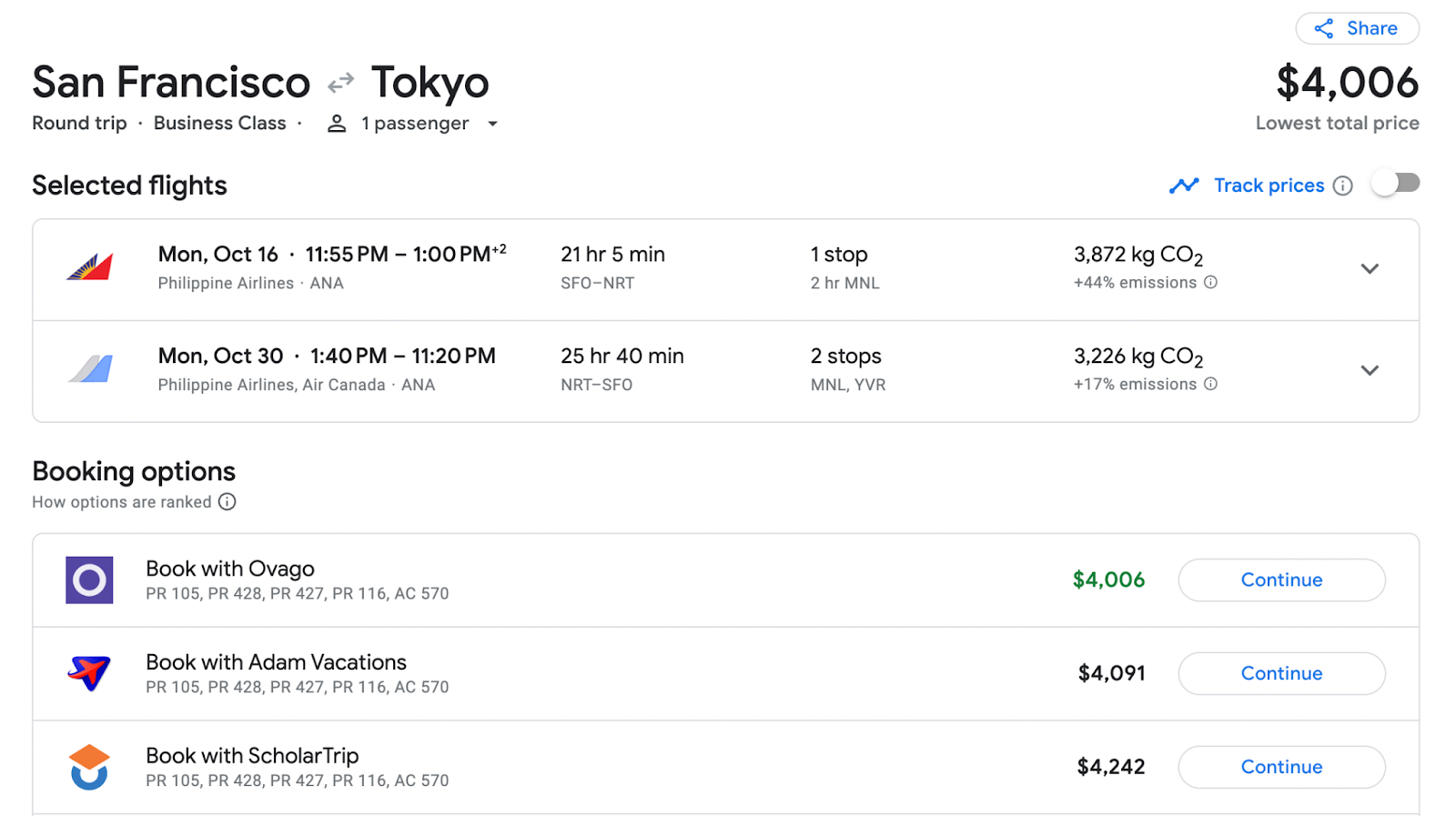This screenshot has width=1456, height=816.
Task: Continue booking with Adam Vacations
Action: pos(1281,673)
